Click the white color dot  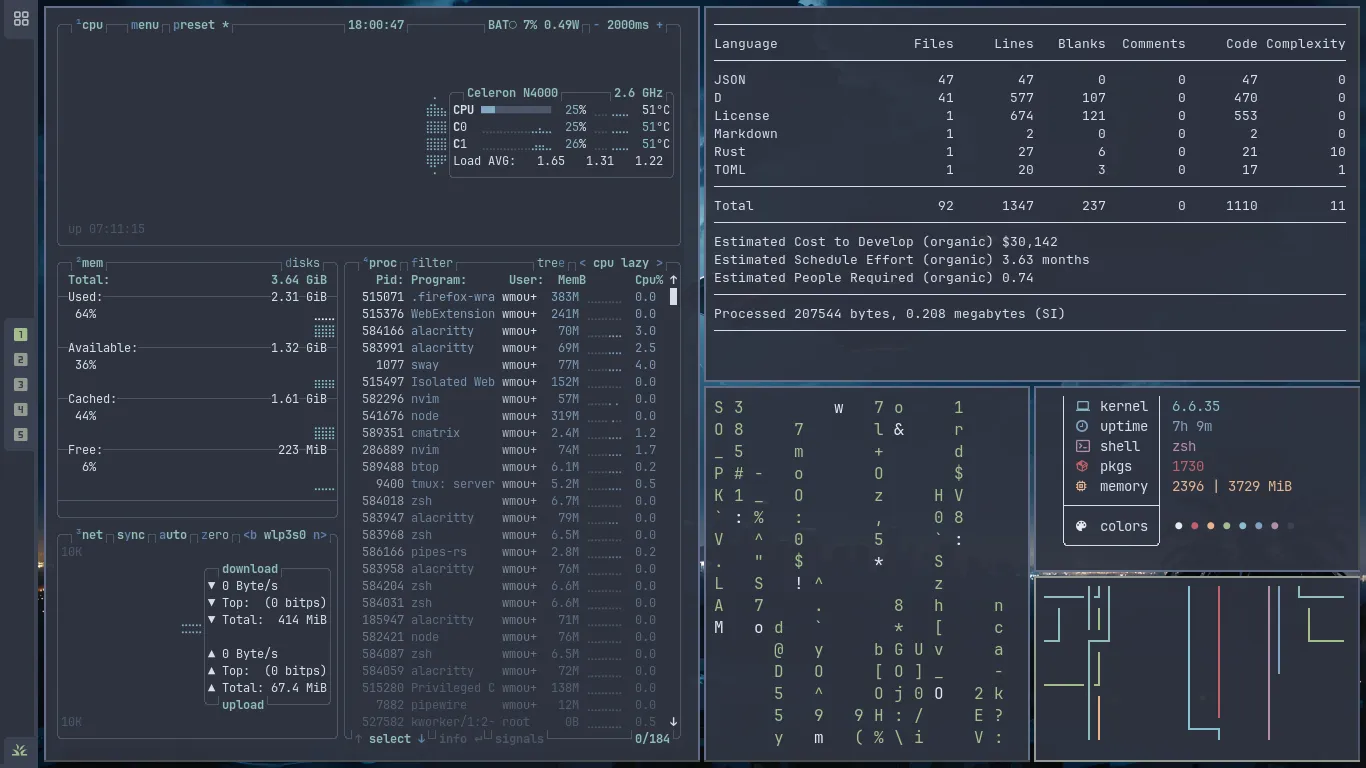point(1179,526)
